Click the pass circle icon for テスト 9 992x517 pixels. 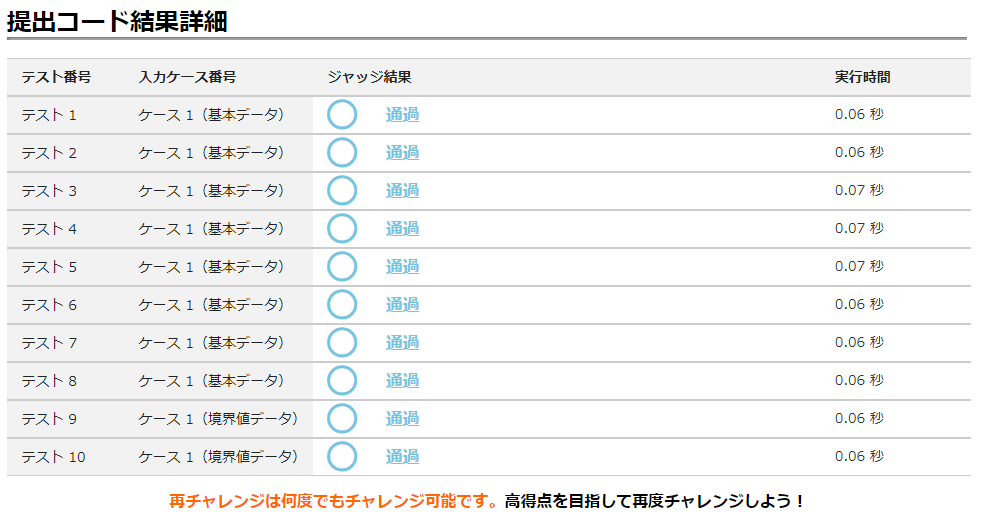(x=342, y=419)
